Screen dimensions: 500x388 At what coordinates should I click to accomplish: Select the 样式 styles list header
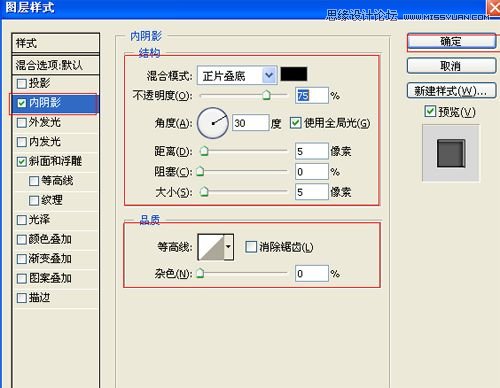tap(56, 43)
